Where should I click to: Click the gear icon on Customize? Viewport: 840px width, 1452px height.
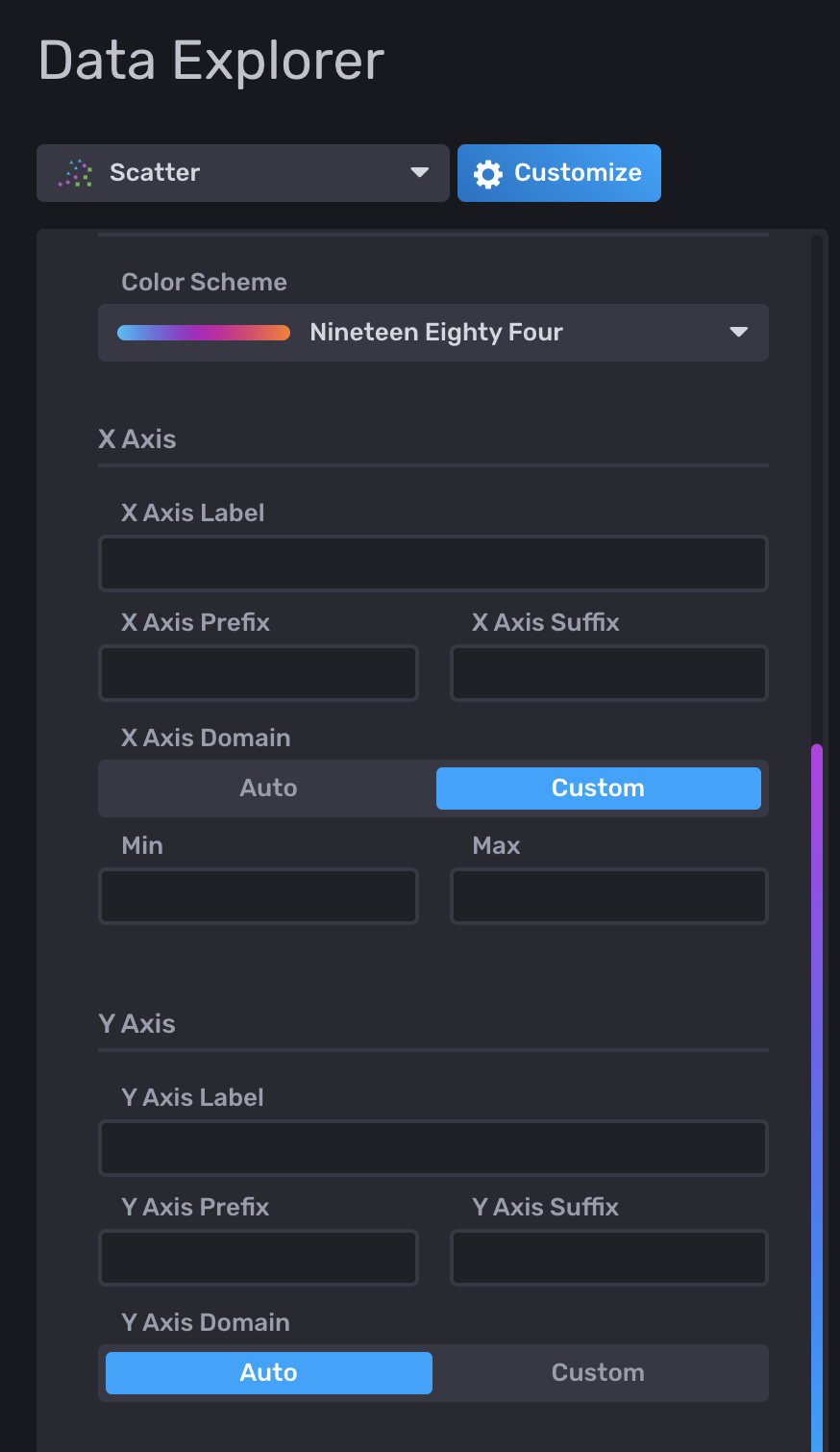click(x=488, y=174)
